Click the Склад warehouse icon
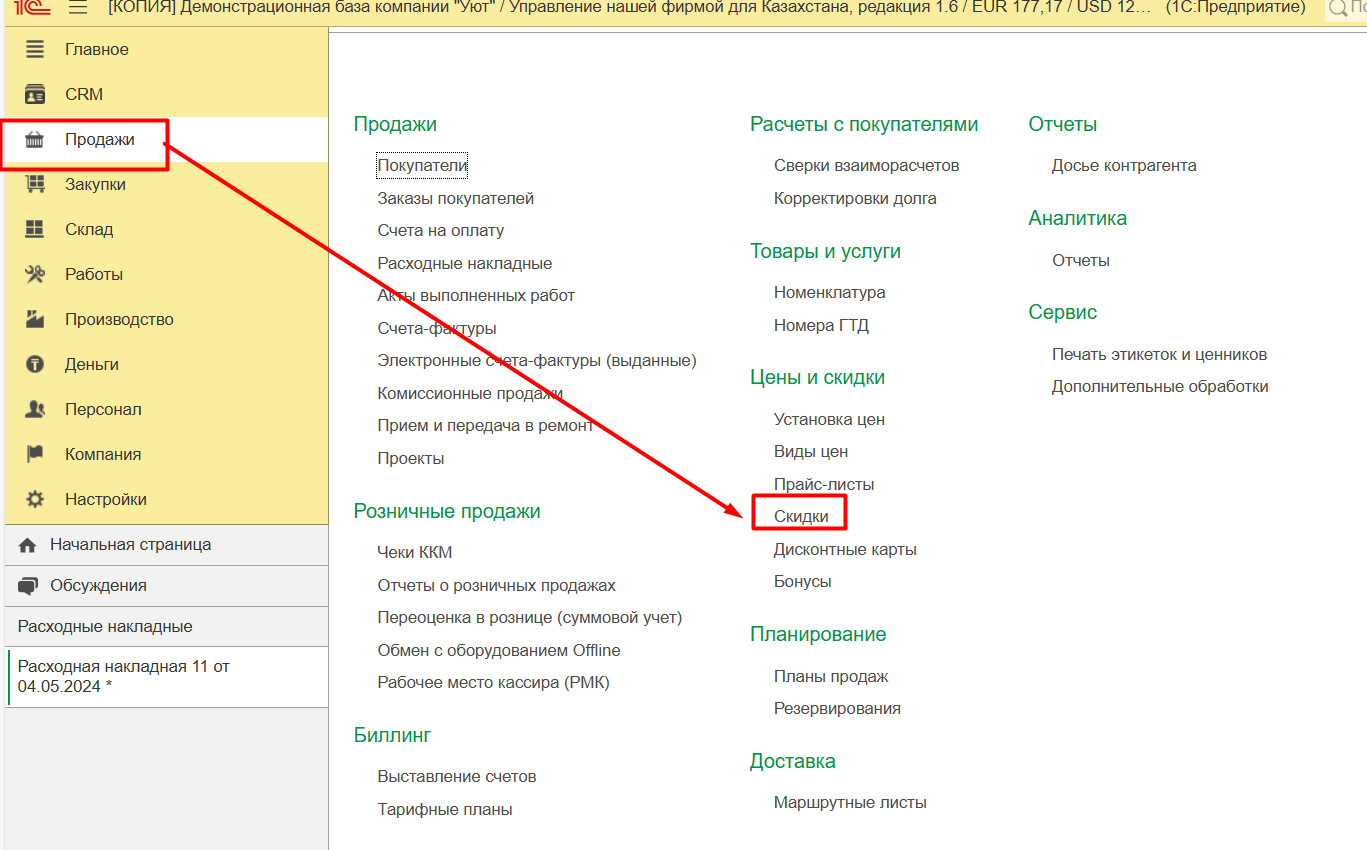1367x850 pixels. [35, 229]
